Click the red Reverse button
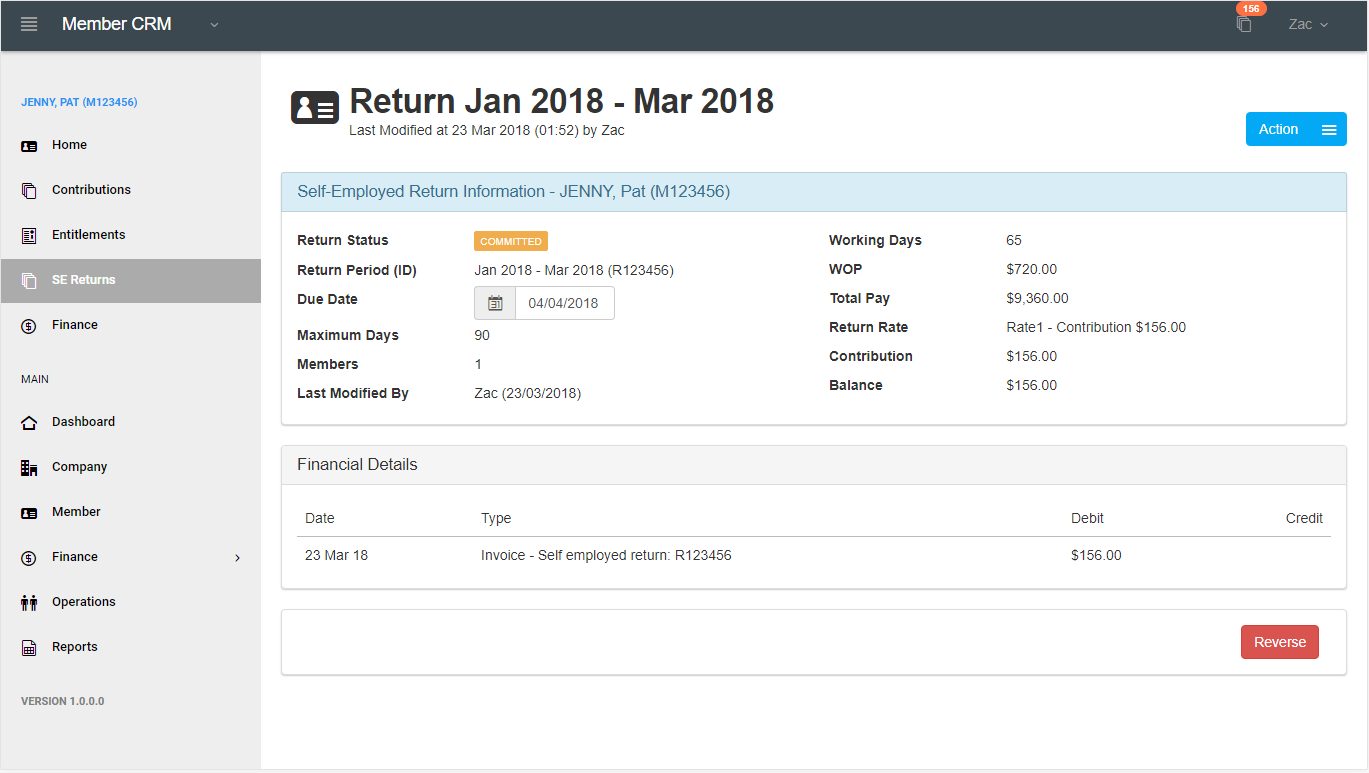 1280,642
